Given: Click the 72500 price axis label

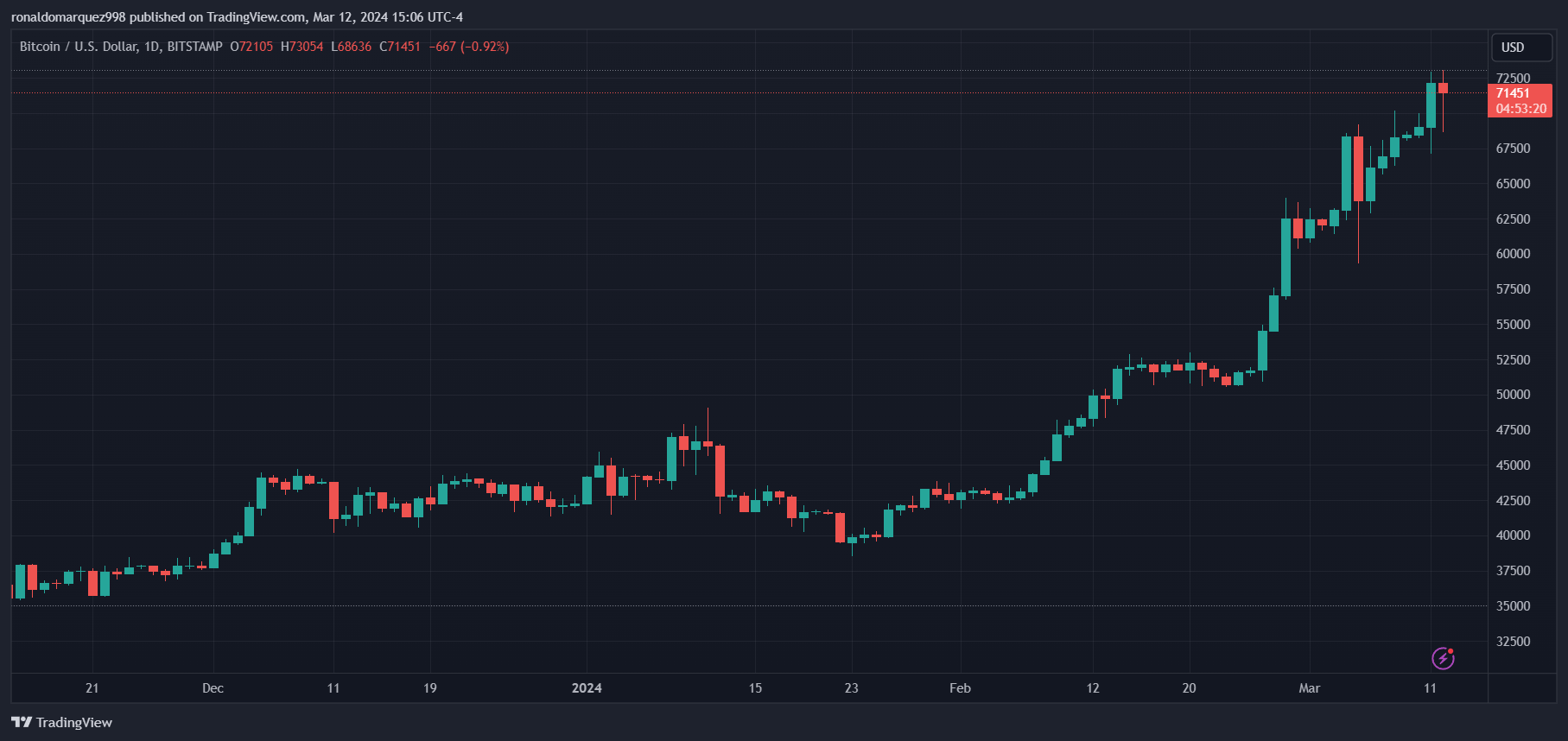Looking at the screenshot, I should pyautogui.click(x=1513, y=79).
